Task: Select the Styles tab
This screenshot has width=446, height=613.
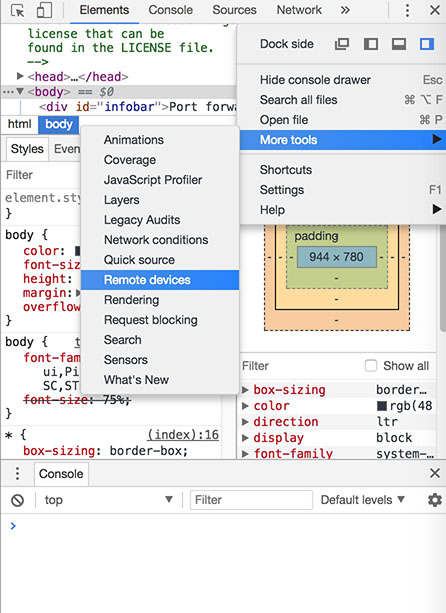Action: (27, 149)
